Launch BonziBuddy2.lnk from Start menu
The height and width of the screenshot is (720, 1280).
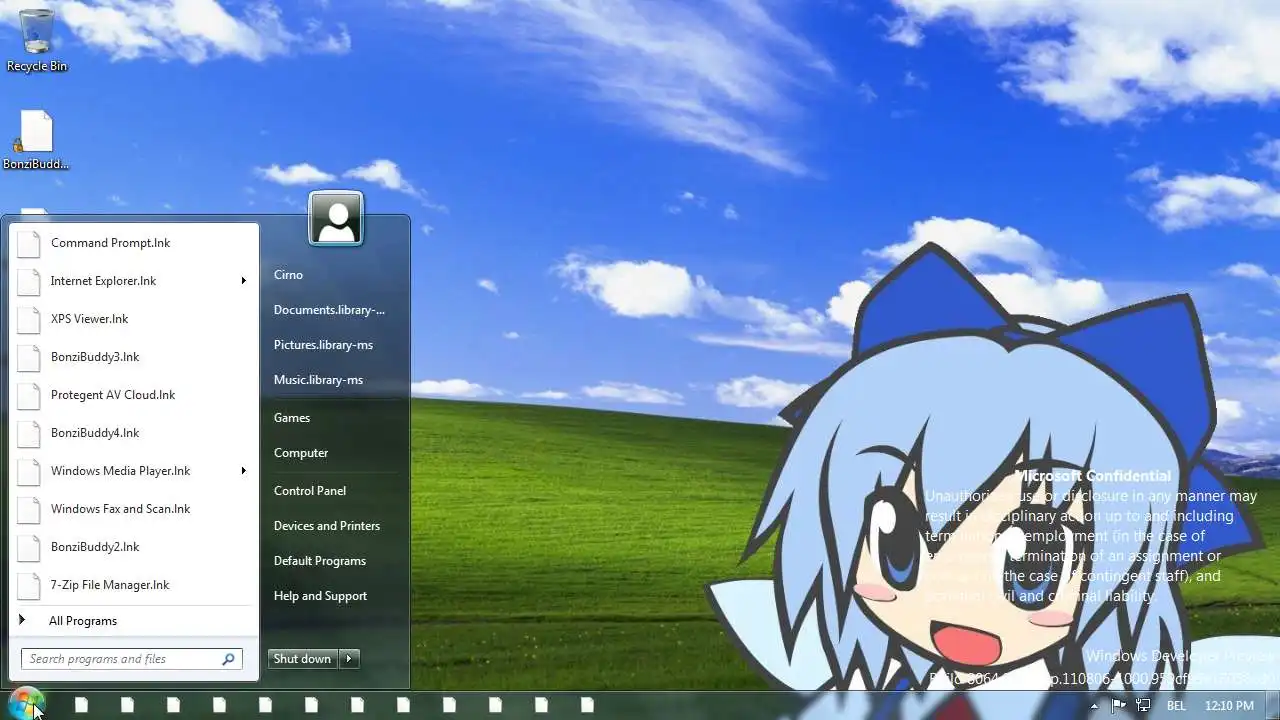(134, 547)
